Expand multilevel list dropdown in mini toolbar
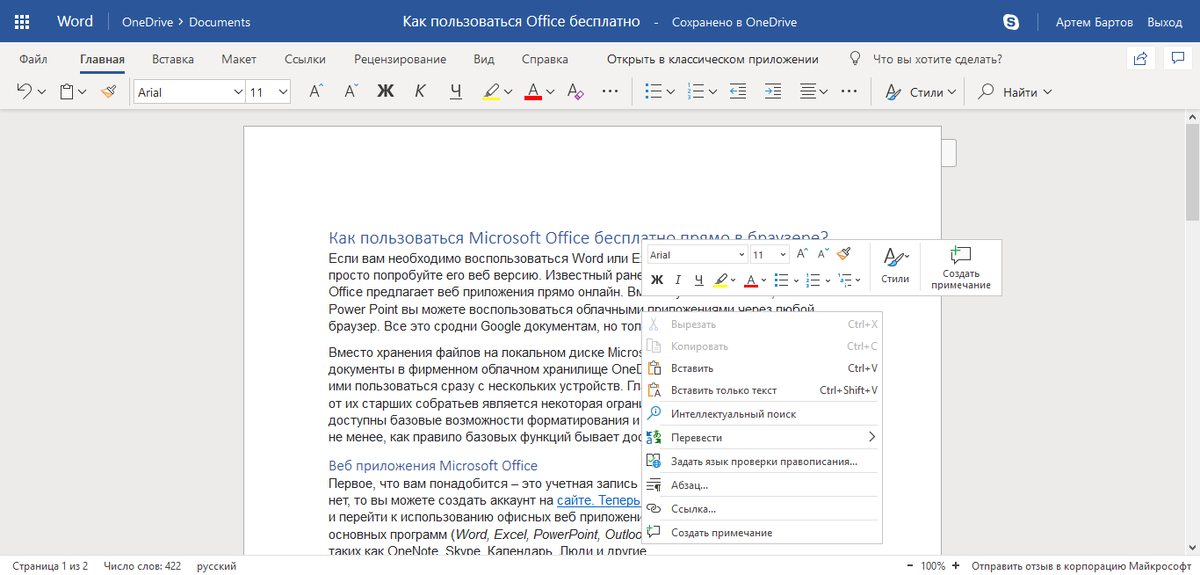This screenshot has height=575, width=1200. tap(858, 281)
